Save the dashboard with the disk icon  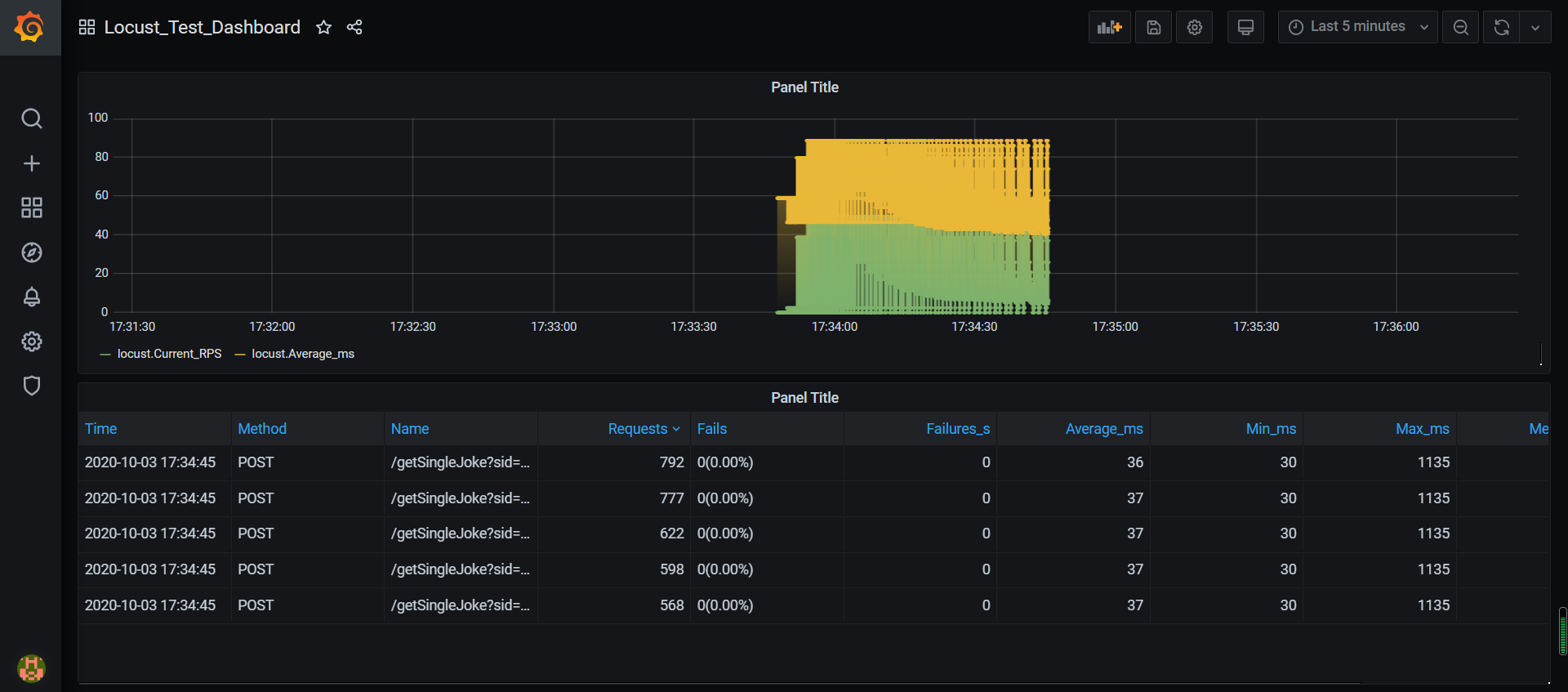point(1153,27)
